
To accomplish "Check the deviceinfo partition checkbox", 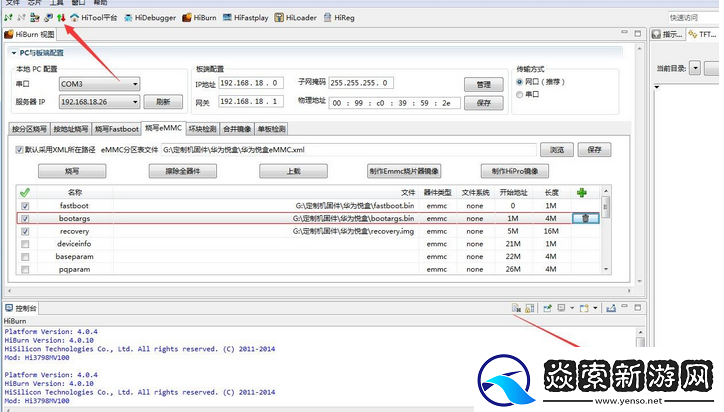I will 25,244.
